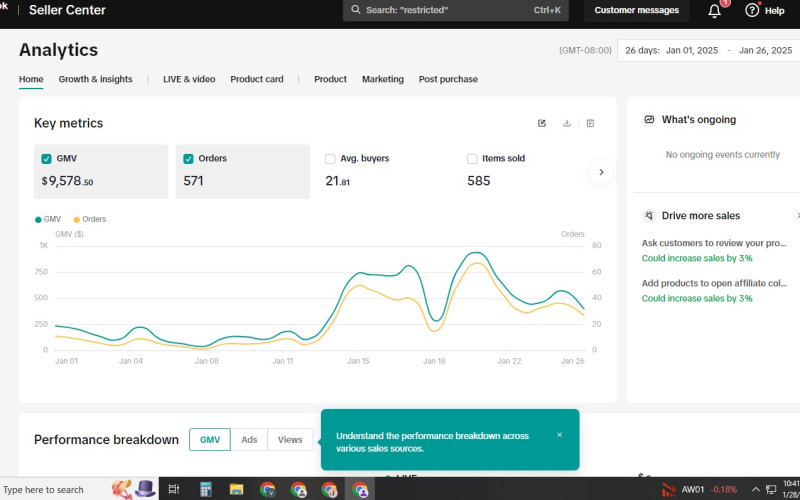
Task: Open the metrics glossary document icon
Action: click(590, 123)
